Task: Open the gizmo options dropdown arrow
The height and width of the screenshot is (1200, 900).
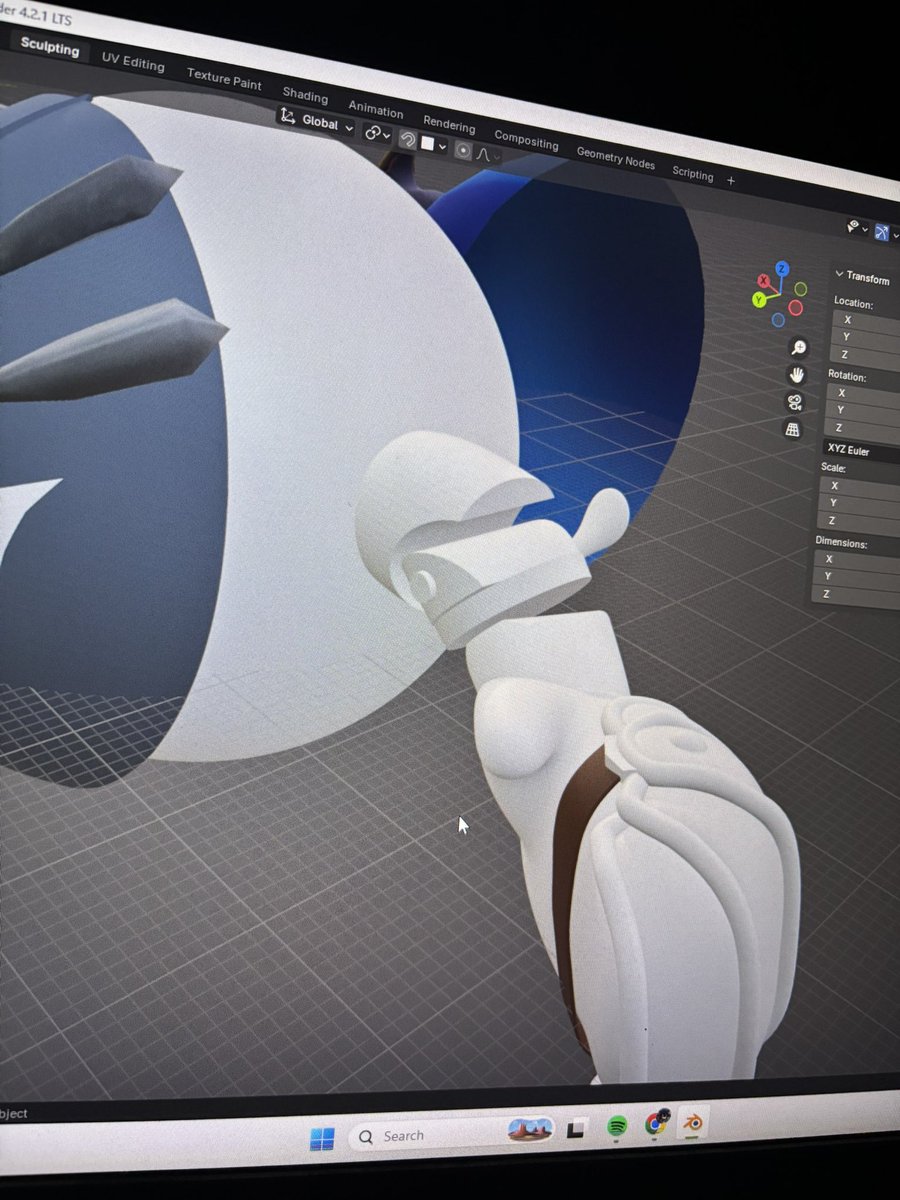Action: pyautogui.click(x=895, y=236)
